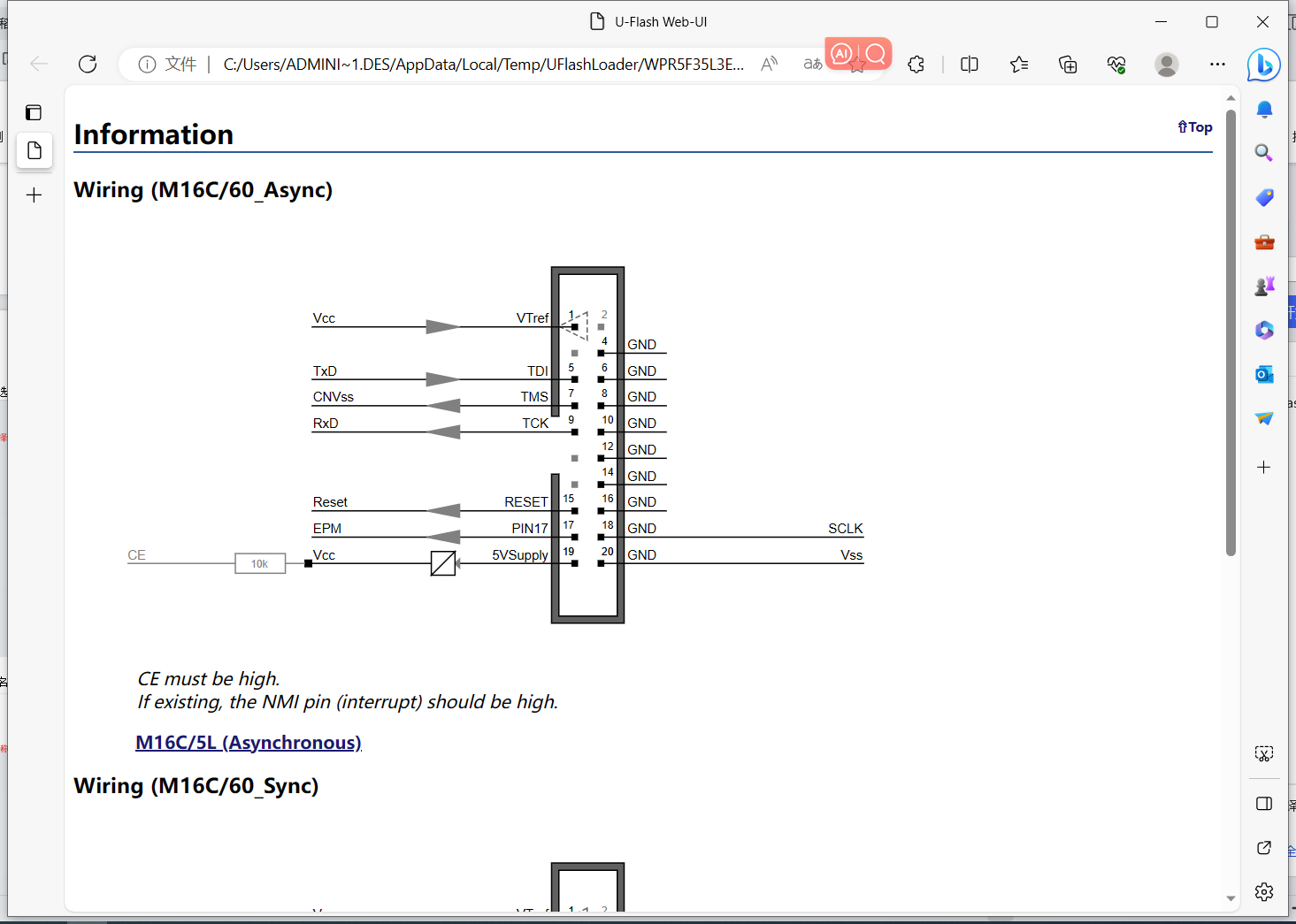The height and width of the screenshot is (924, 1296).
Task: Open the Extensions puzzle-piece menu
Action: tap(916, 64)
